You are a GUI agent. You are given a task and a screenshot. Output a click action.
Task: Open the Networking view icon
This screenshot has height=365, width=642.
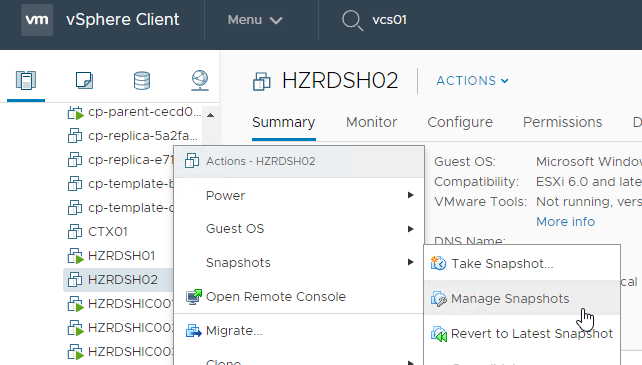(x=200, y=80)
